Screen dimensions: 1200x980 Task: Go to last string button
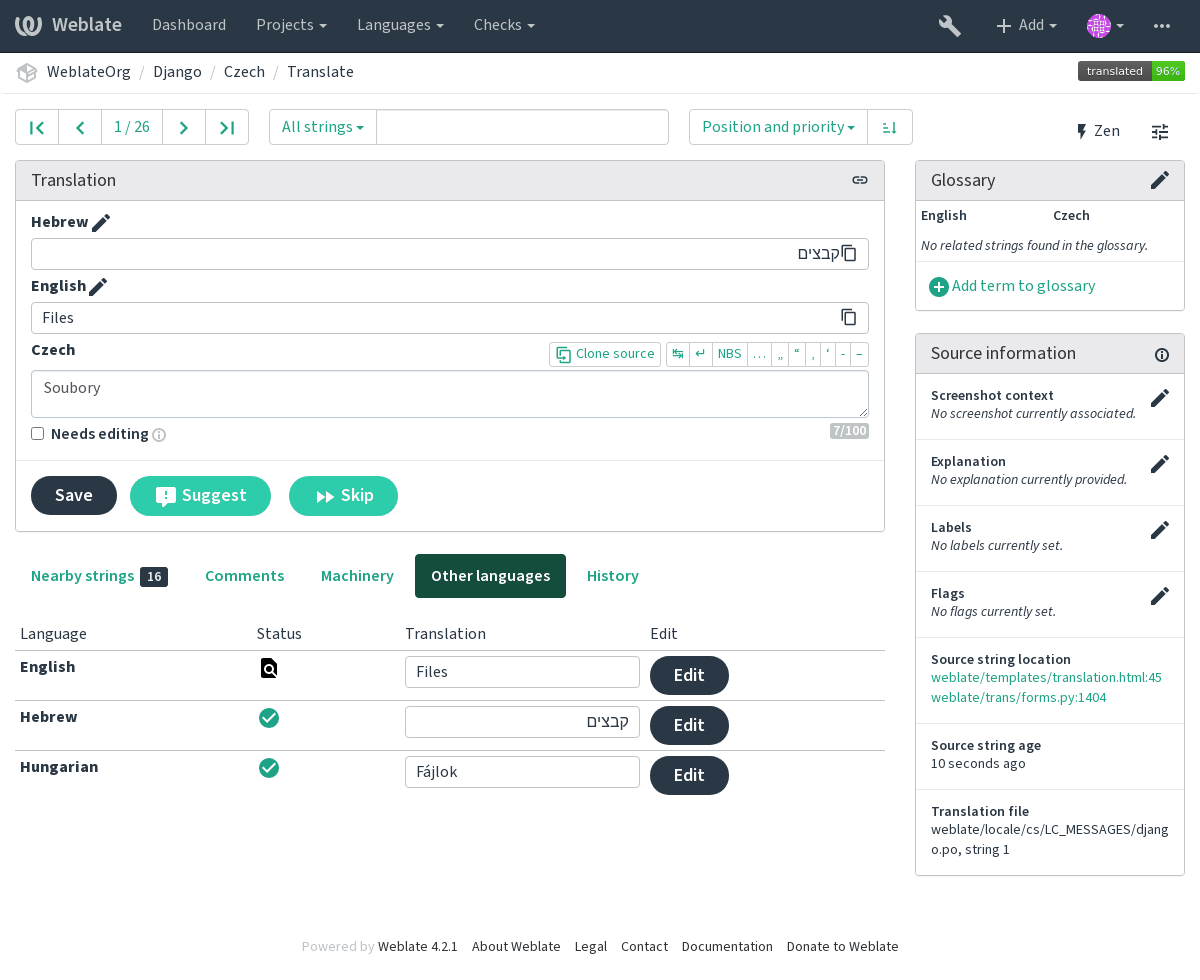pos(227,127)
